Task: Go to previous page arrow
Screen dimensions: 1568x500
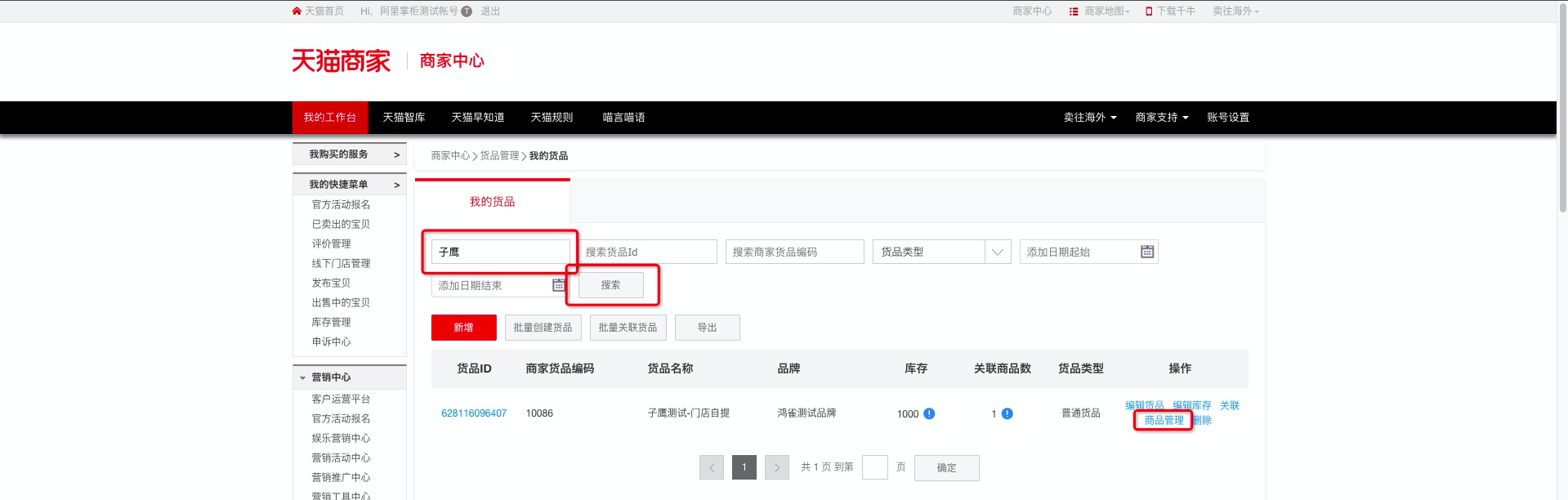Action: click(712, 467)
